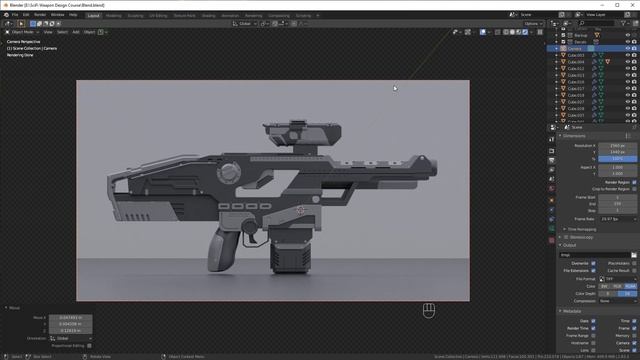This screenshot has width=640, height=360.
Task: Click the Camera object in outliner
Action: (575, 49)
